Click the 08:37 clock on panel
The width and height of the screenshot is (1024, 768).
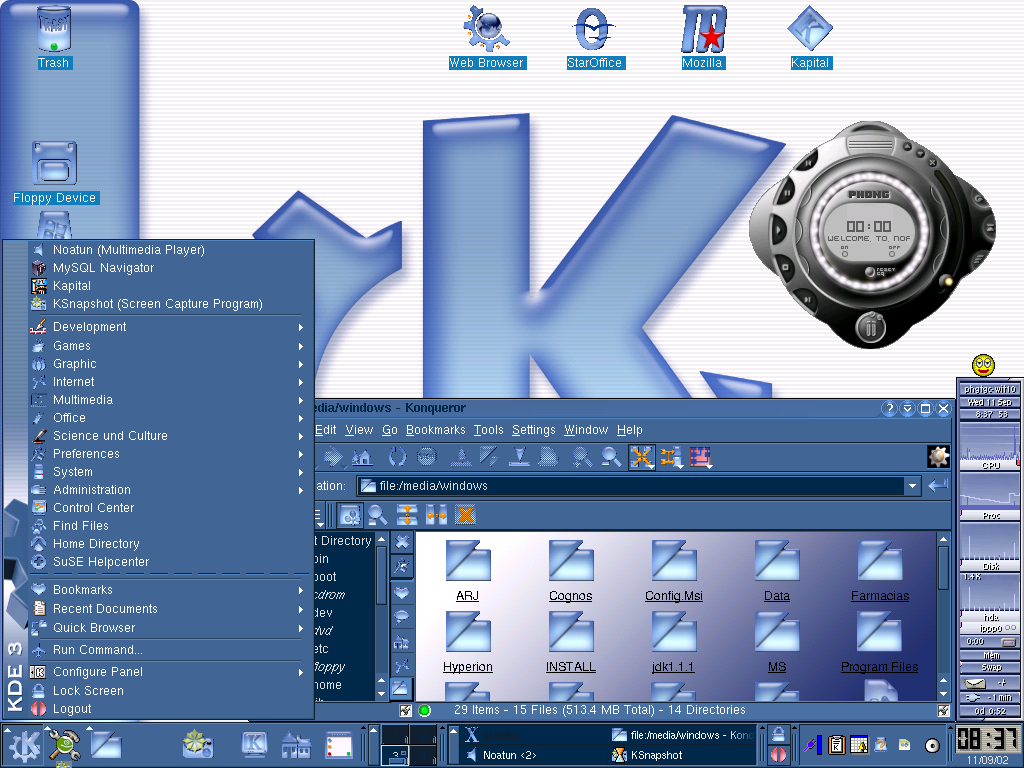pos(987,740)
